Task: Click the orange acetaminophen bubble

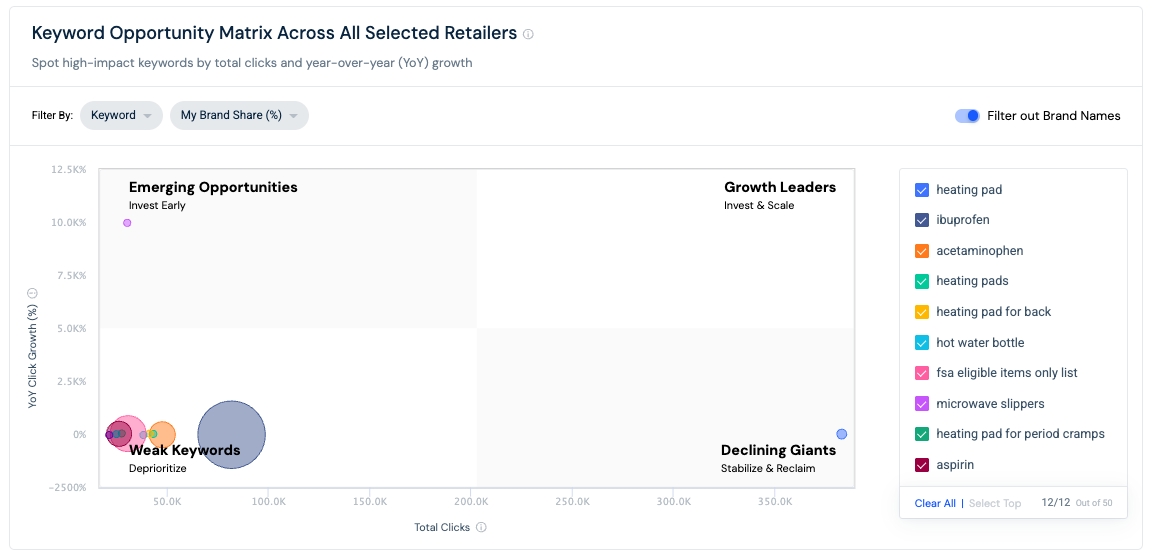Action: pyautogui.click(x=162, y=435)
